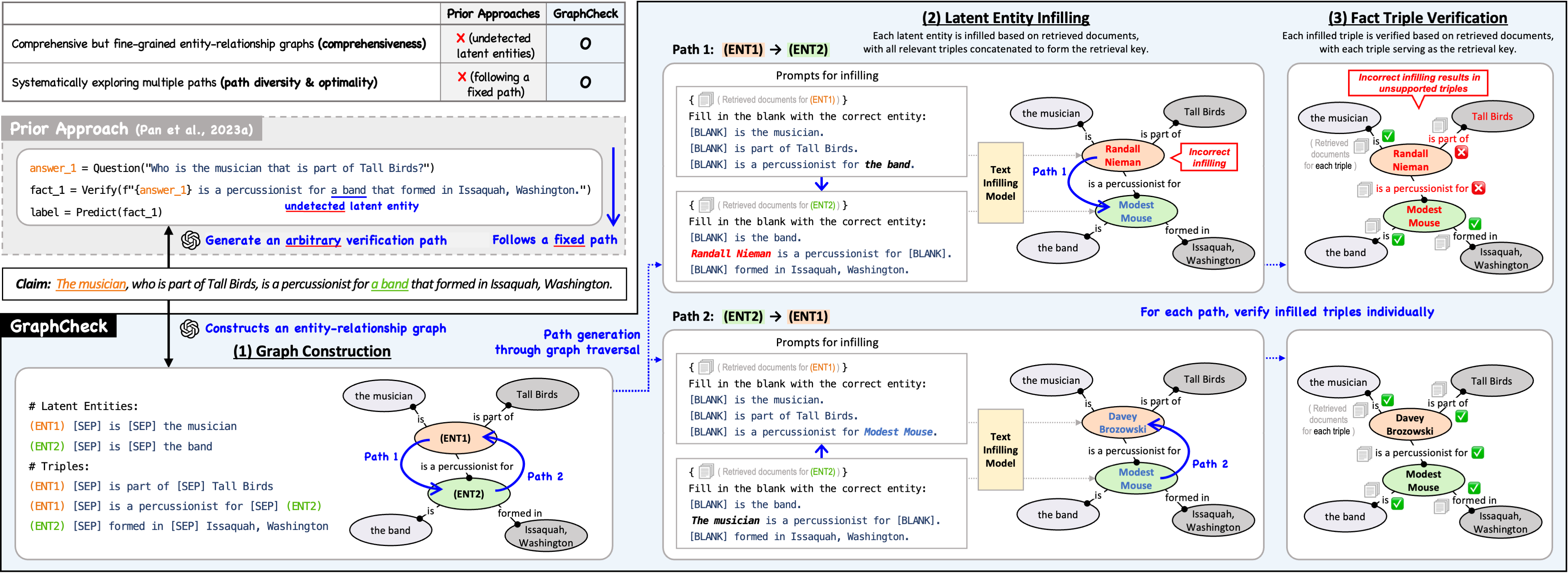The width and height of the screenshot is (1568, 573).
Task: Select the 'Prior Approach (Pan et al., 2023a)' gray tab label
Action: pos(131,129)
